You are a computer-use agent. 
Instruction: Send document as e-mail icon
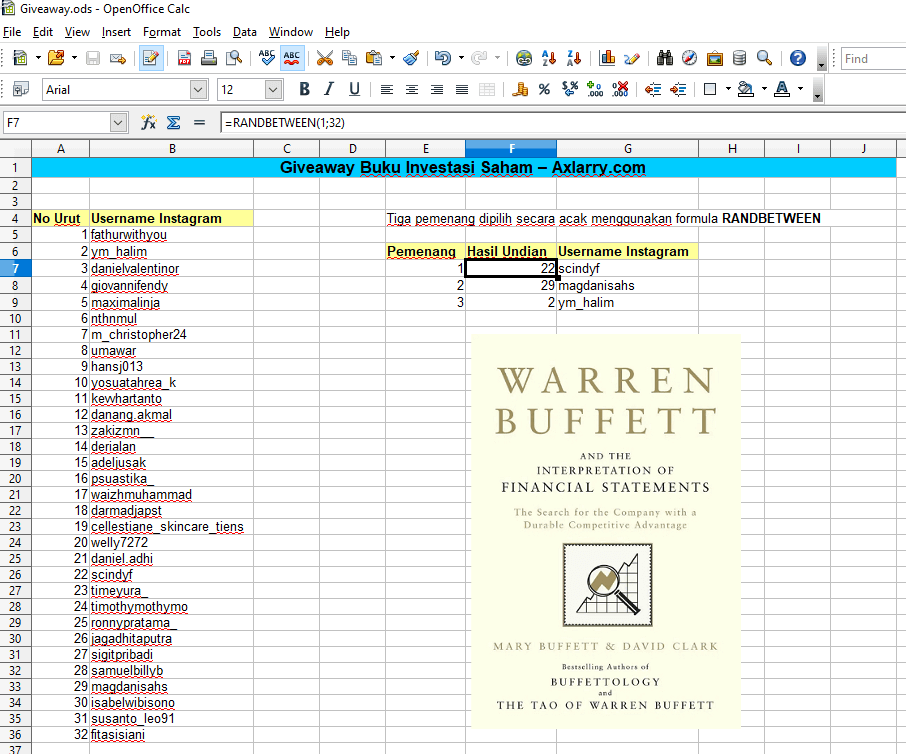pos(118,58)
